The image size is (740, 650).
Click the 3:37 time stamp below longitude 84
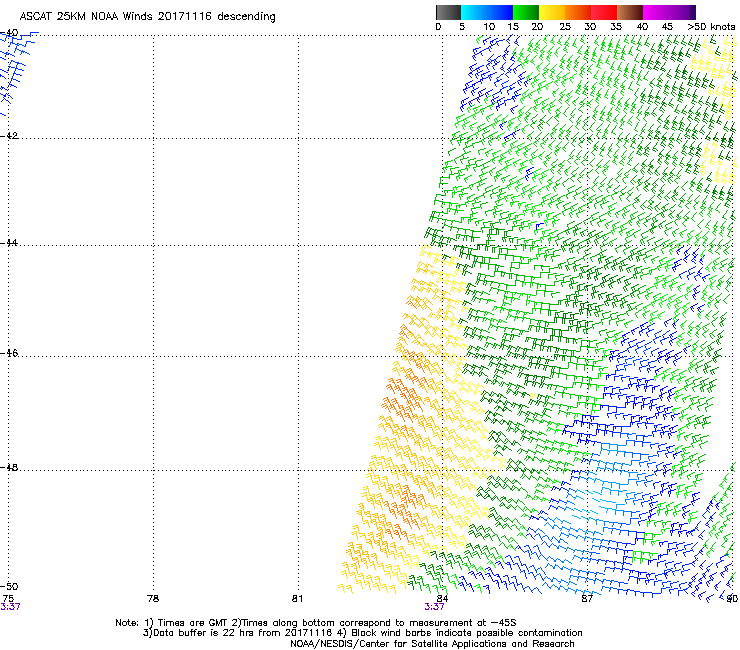[434, 607]
